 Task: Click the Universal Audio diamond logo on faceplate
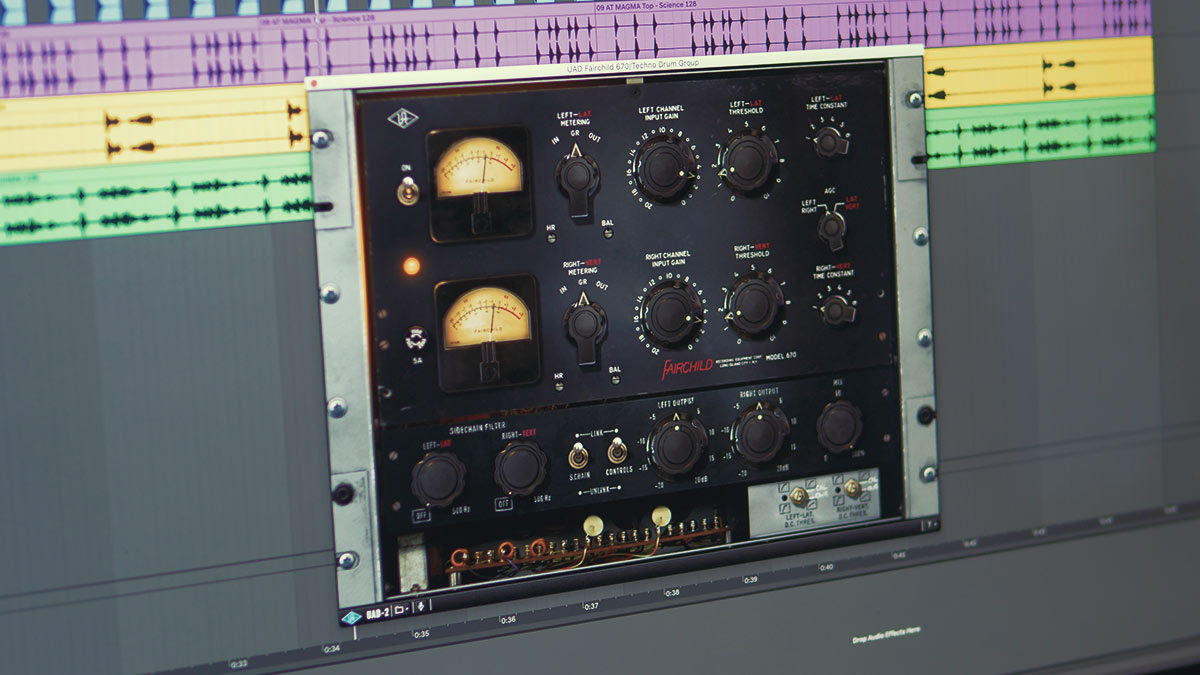(404, 118)
